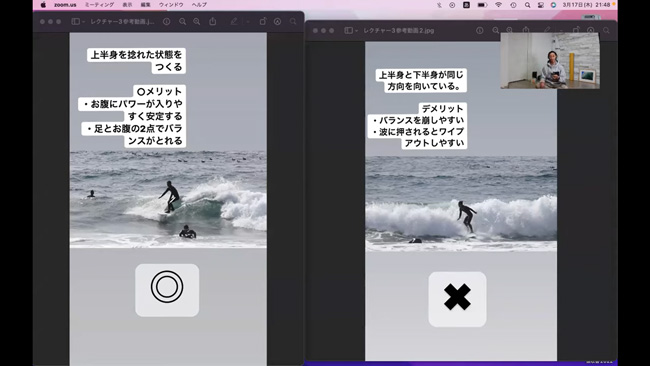
Task: Click the left window title レクチャー3参考動画
Action: tap(122, 22)
